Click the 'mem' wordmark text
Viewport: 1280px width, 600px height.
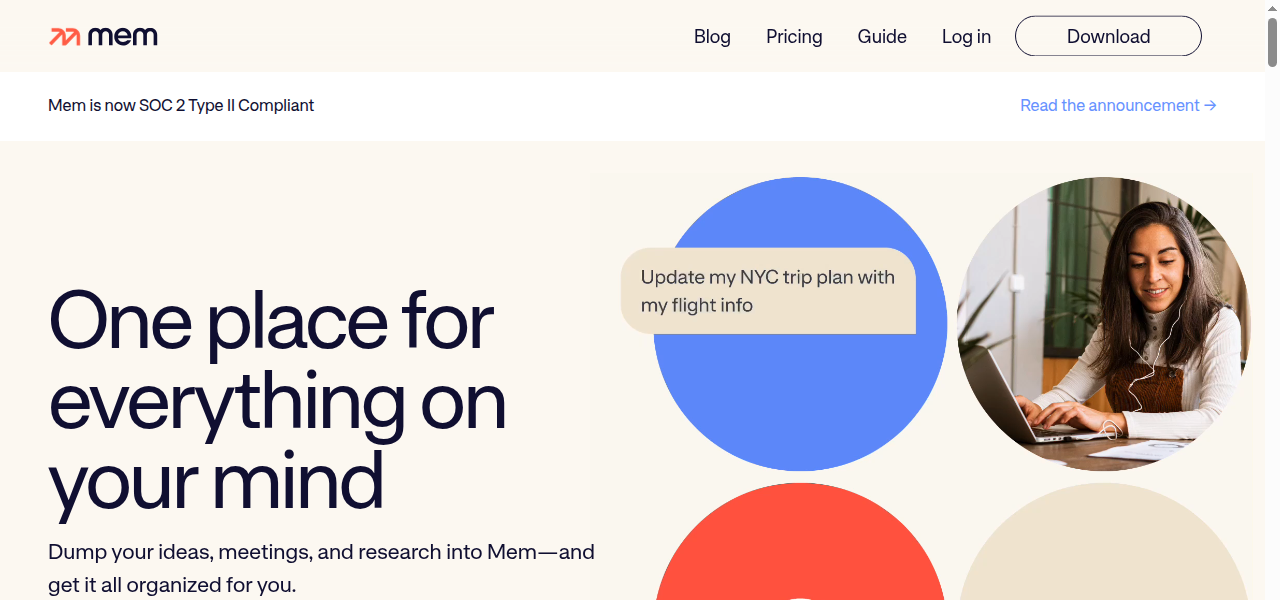123,37
